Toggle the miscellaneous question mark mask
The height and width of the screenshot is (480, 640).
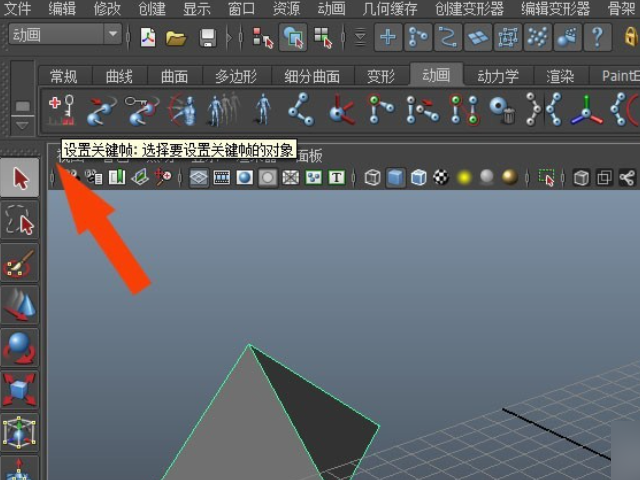(597, 38)
